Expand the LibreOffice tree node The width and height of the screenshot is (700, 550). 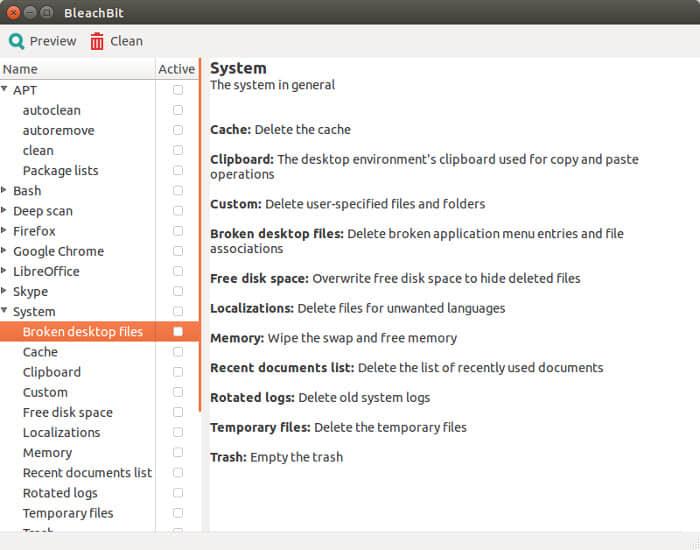click(5, 271)
